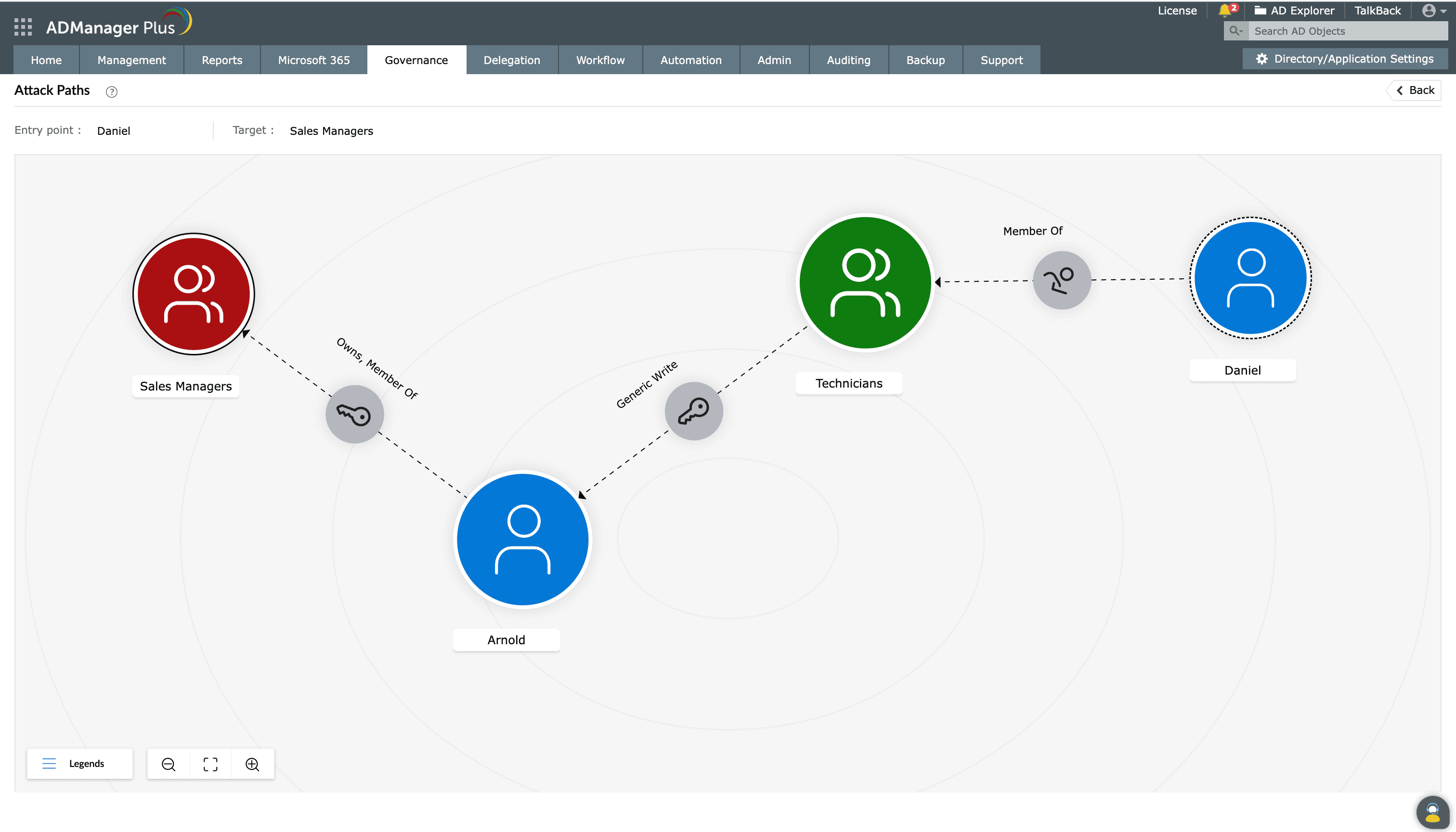Select the red Sales Managers group node
This screenshot has height=832, width=1456.
194,294
